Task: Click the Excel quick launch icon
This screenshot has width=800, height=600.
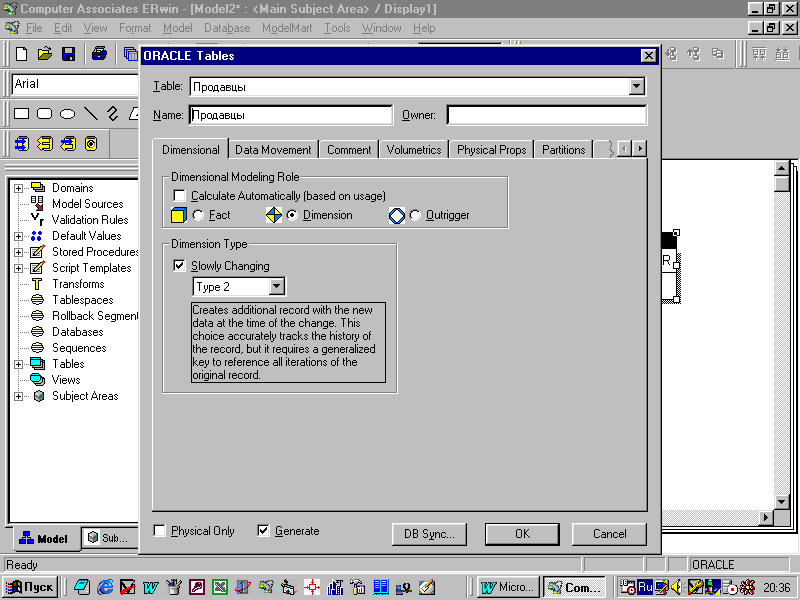Action: coord(220,587)
